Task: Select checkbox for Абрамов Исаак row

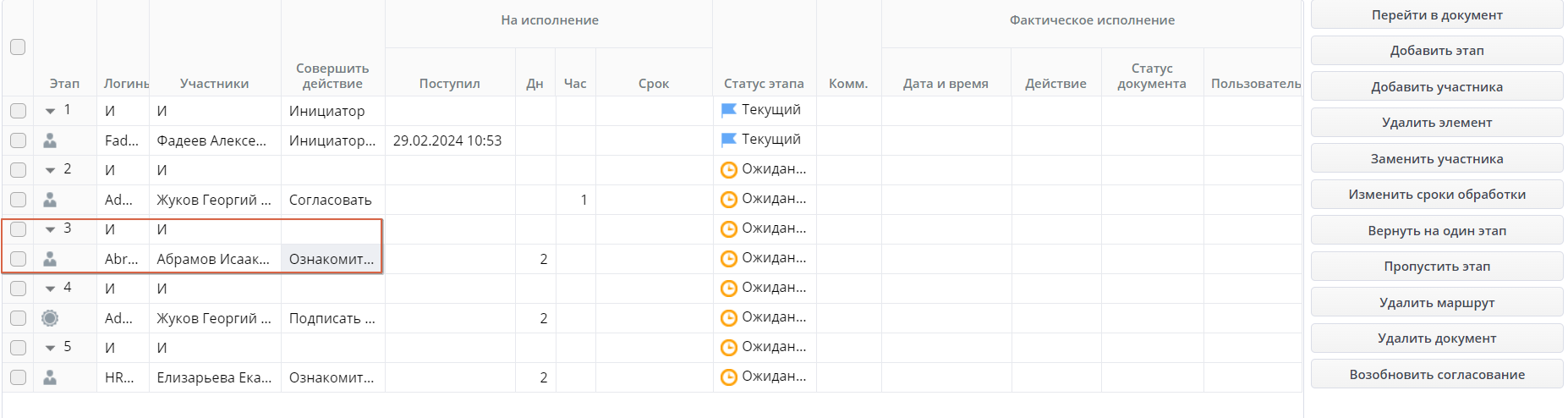Action: coord(18,259)
